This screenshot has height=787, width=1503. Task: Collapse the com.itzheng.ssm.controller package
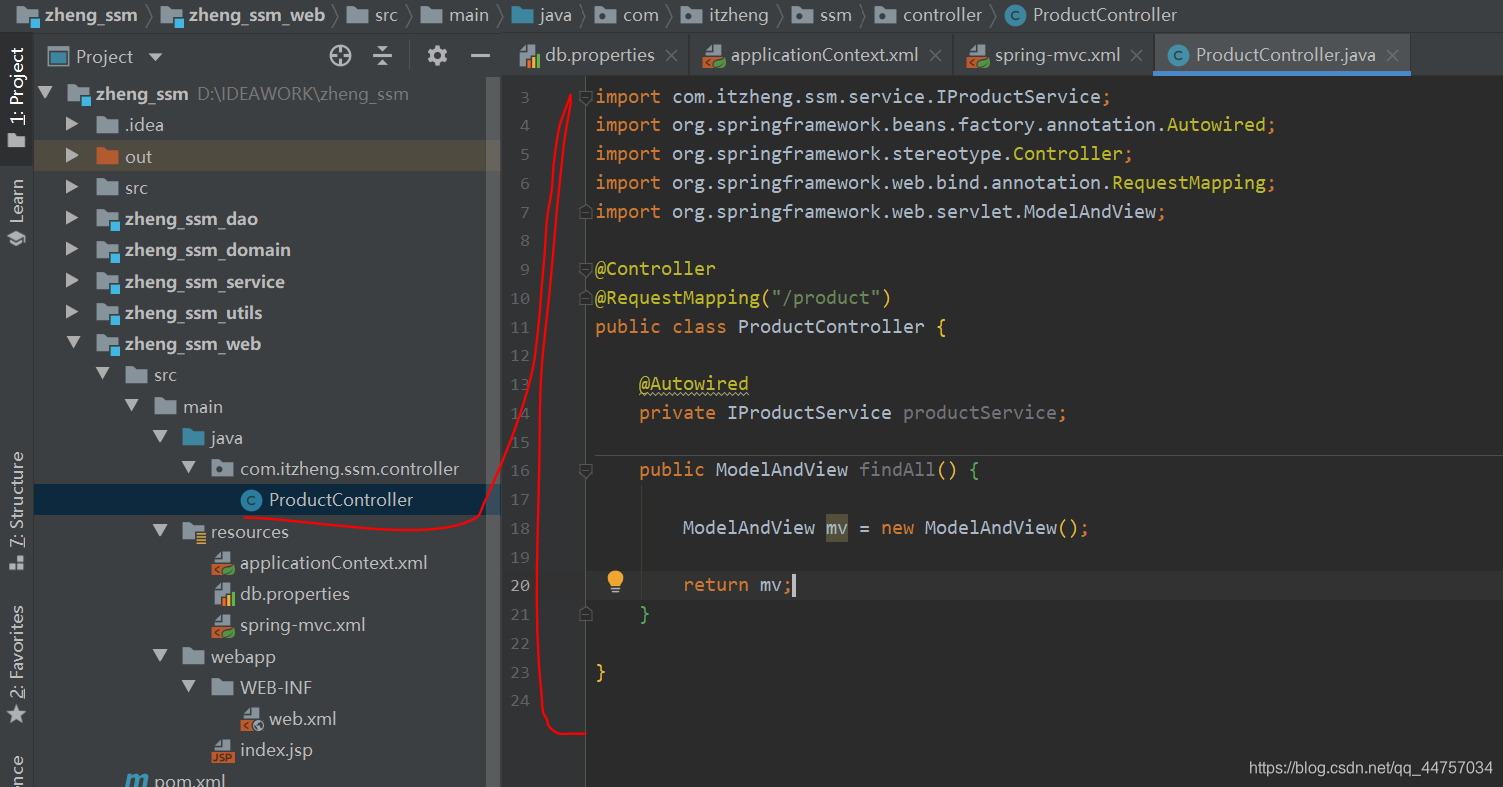(188, 468)
